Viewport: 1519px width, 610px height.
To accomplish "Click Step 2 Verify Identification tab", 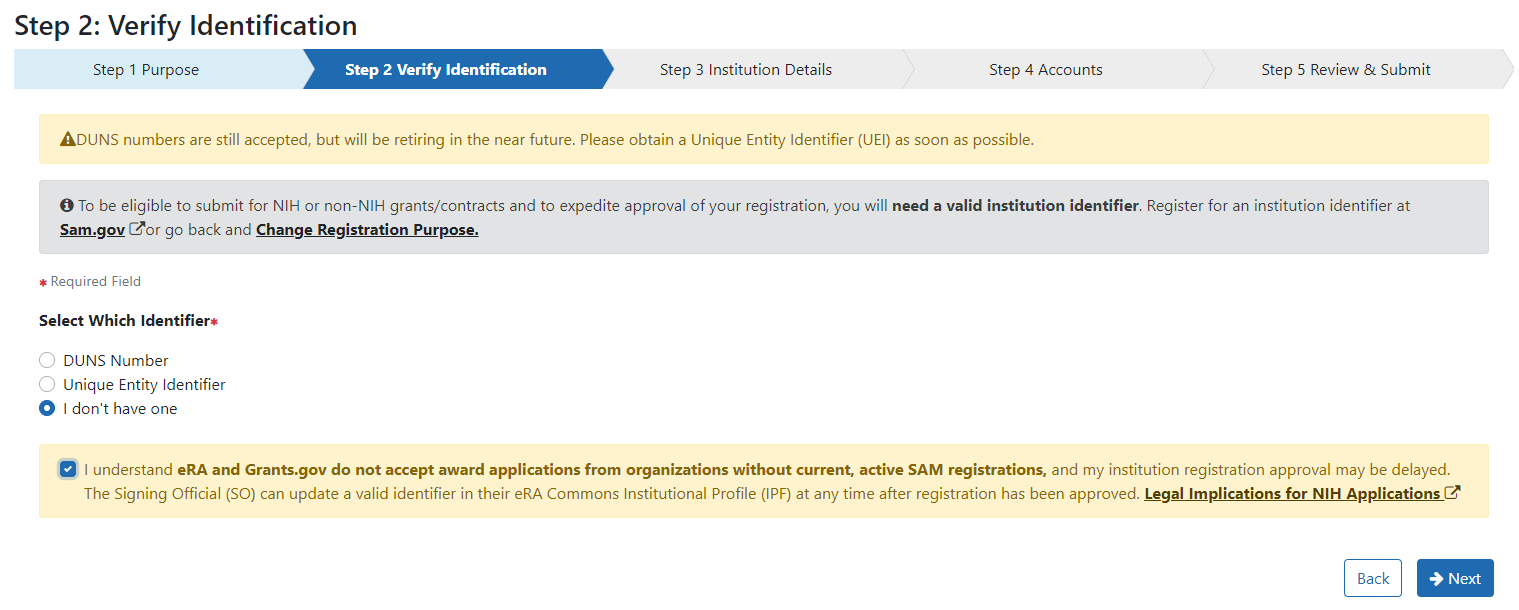I will 446,70.
